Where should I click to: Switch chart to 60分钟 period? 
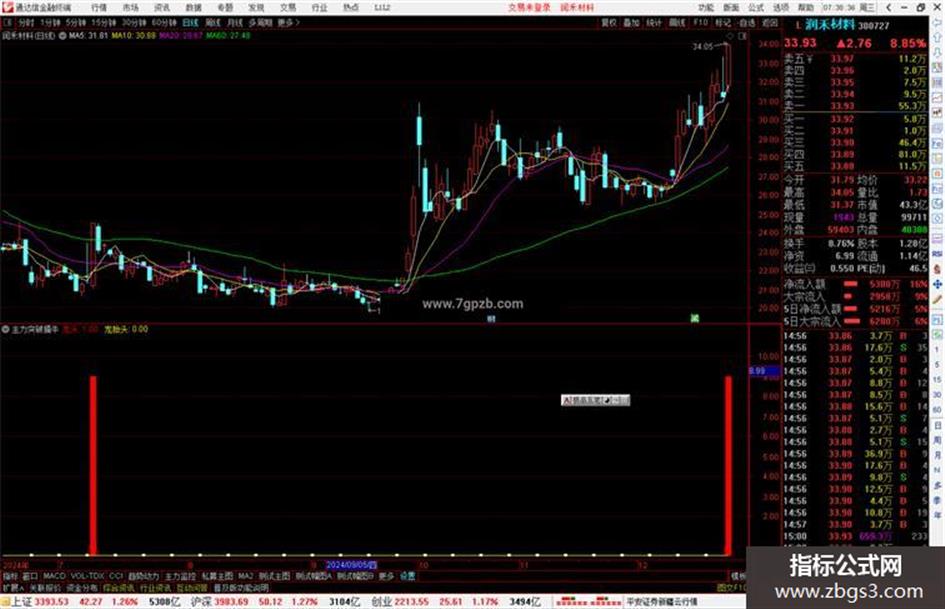163,22
